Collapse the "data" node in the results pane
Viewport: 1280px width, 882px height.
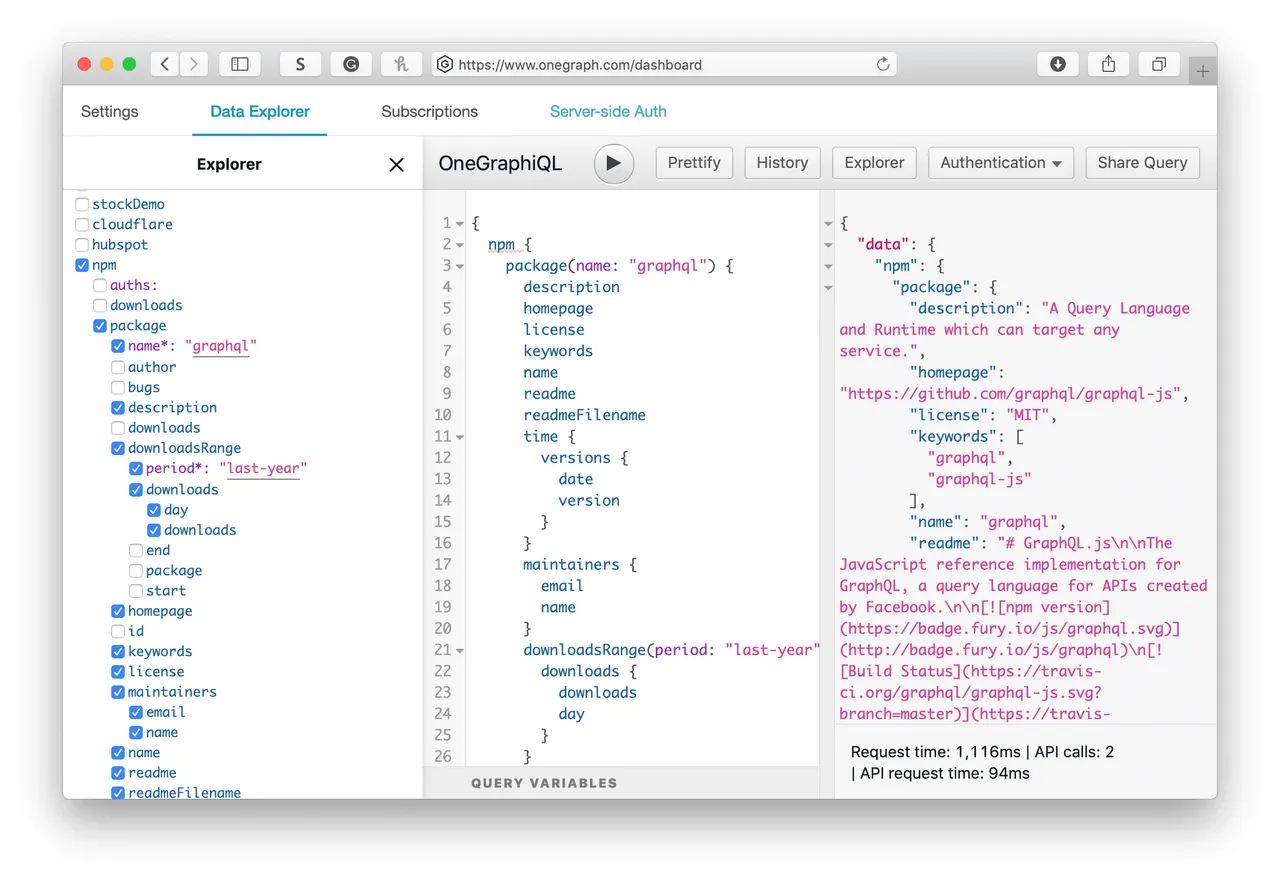tap(828, 245)
